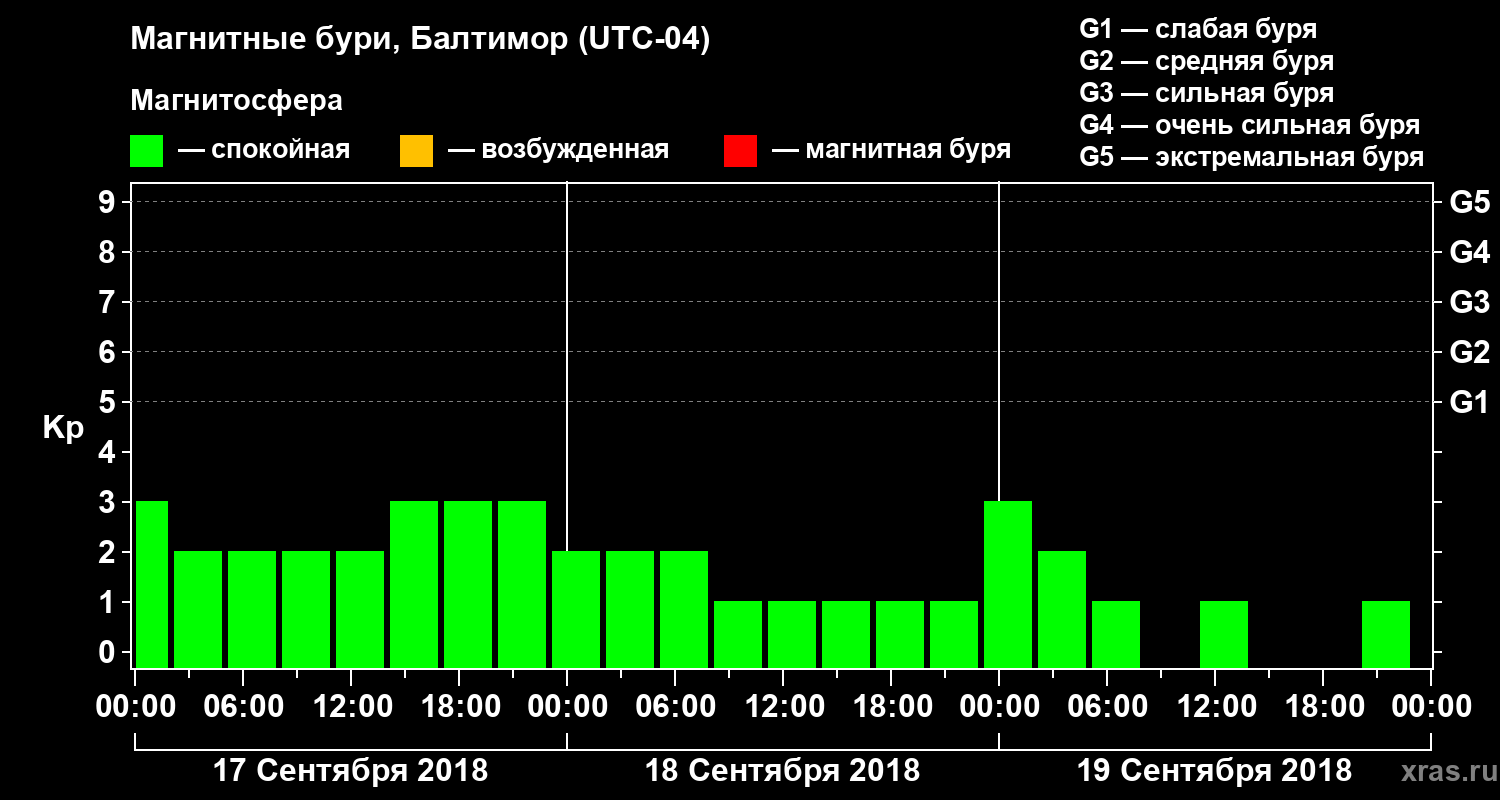
Task: Click the Kp 3 bar at 00:00 on 19 September
Action: coord(1008,584)
